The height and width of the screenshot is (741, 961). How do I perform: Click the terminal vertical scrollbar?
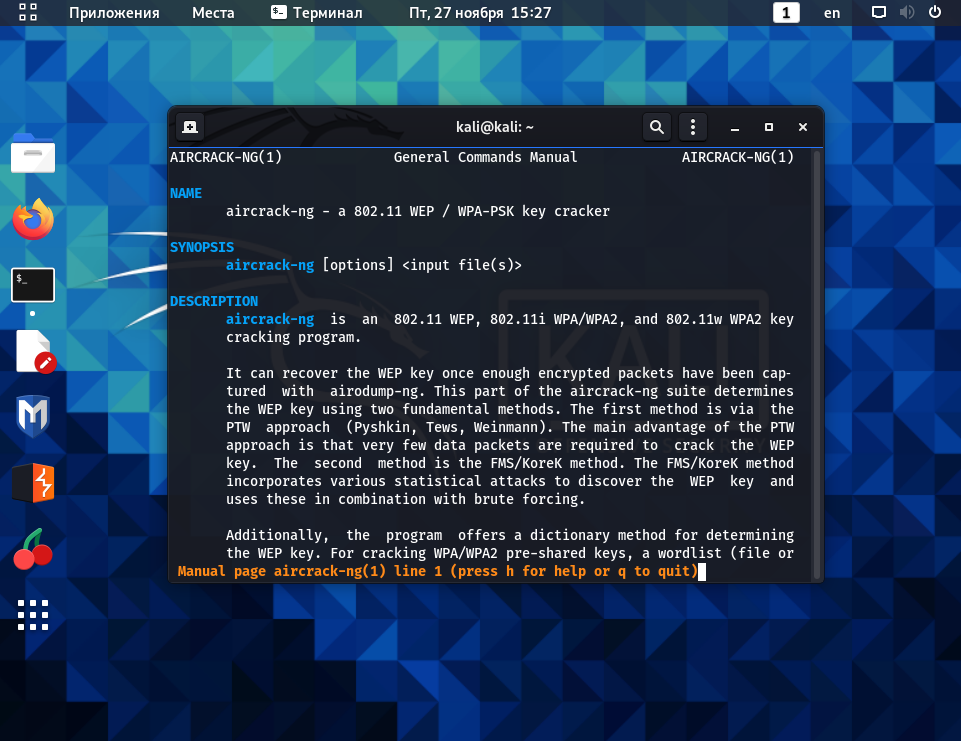coord(816,365)
